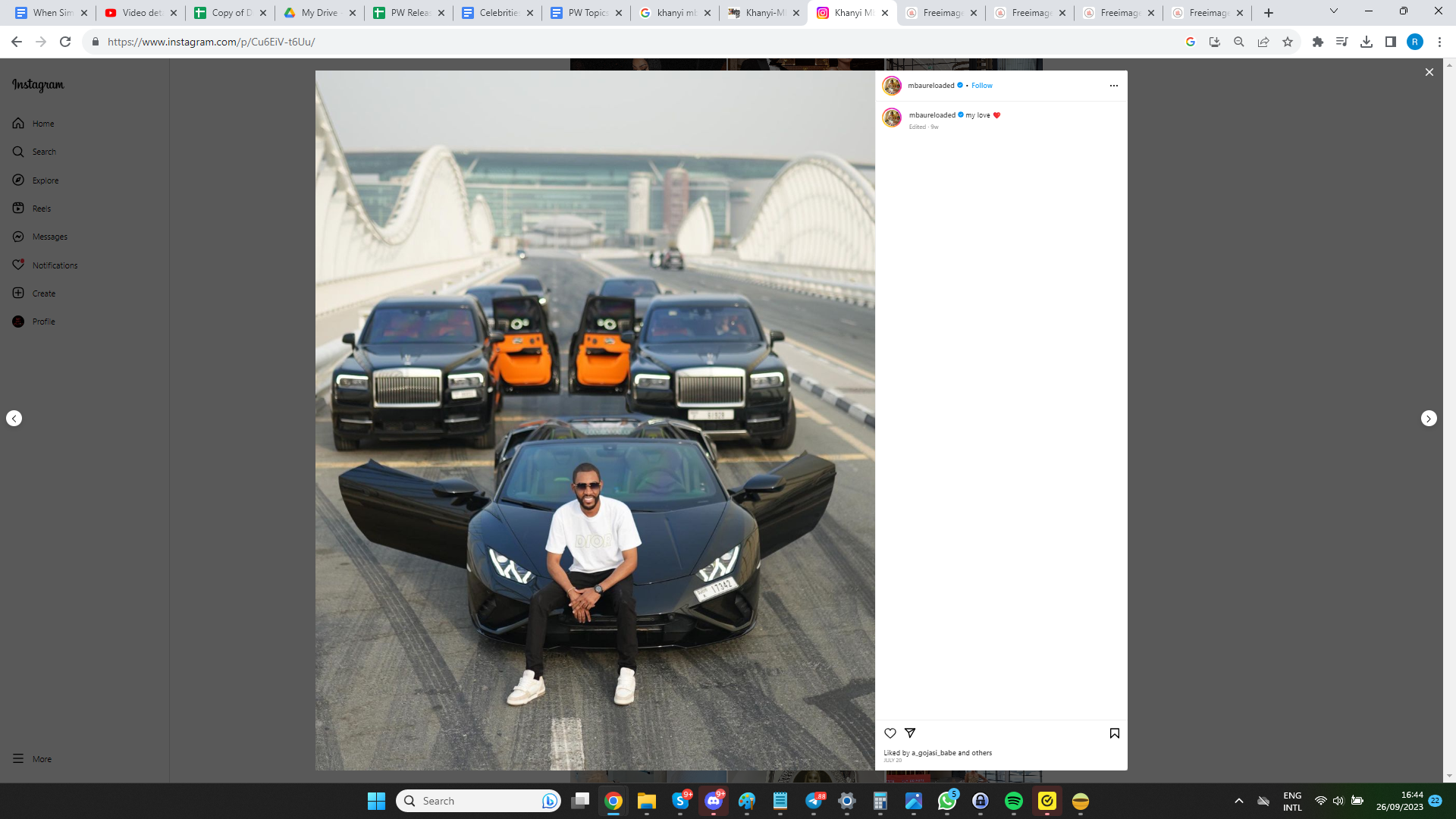The height and width of the screenshot is (819, 1456).
Task: Go to previous post arrow
Action: click(x=14, y=419)
